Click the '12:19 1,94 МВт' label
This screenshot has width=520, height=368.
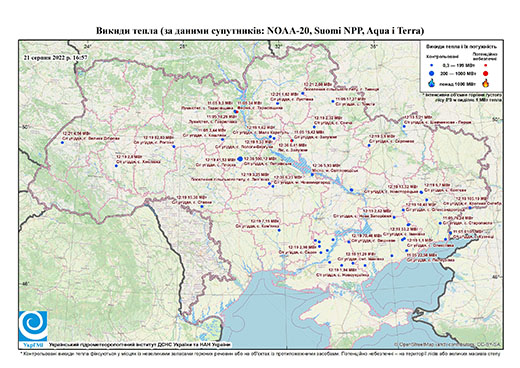[x=343, y=270]
